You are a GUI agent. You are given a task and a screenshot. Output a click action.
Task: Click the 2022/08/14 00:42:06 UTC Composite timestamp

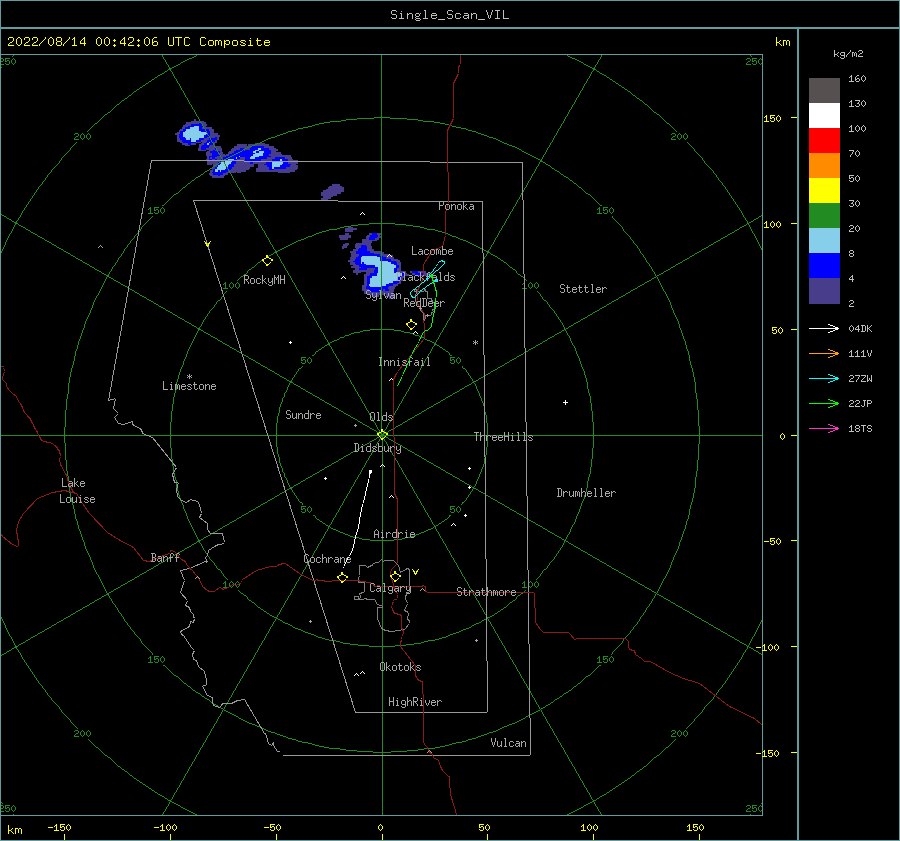click(x=138, y=42)
